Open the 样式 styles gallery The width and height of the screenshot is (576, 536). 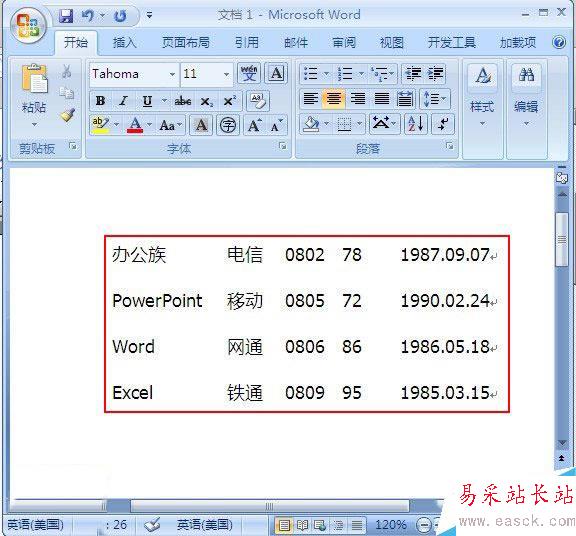482,96
